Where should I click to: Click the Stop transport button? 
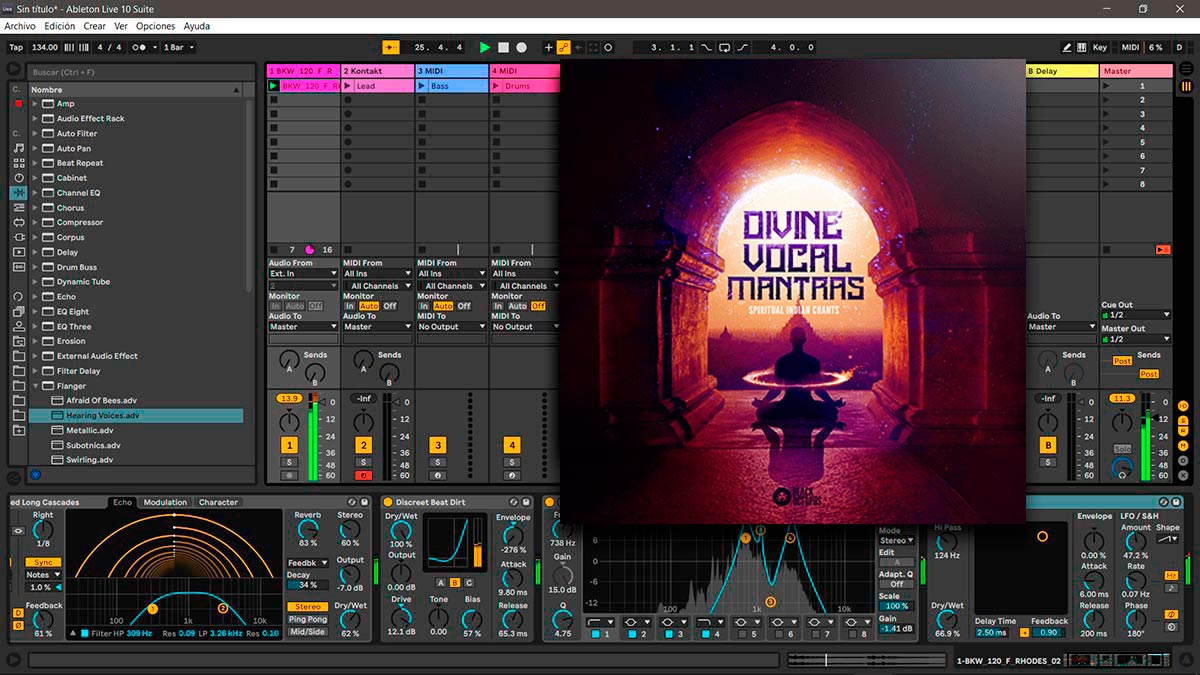pyautogui.click(x=503, y=47)
